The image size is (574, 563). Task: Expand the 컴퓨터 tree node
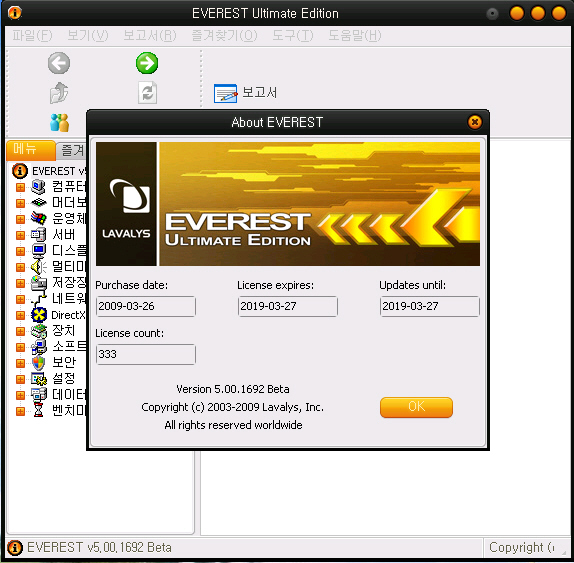pos(20,187)
